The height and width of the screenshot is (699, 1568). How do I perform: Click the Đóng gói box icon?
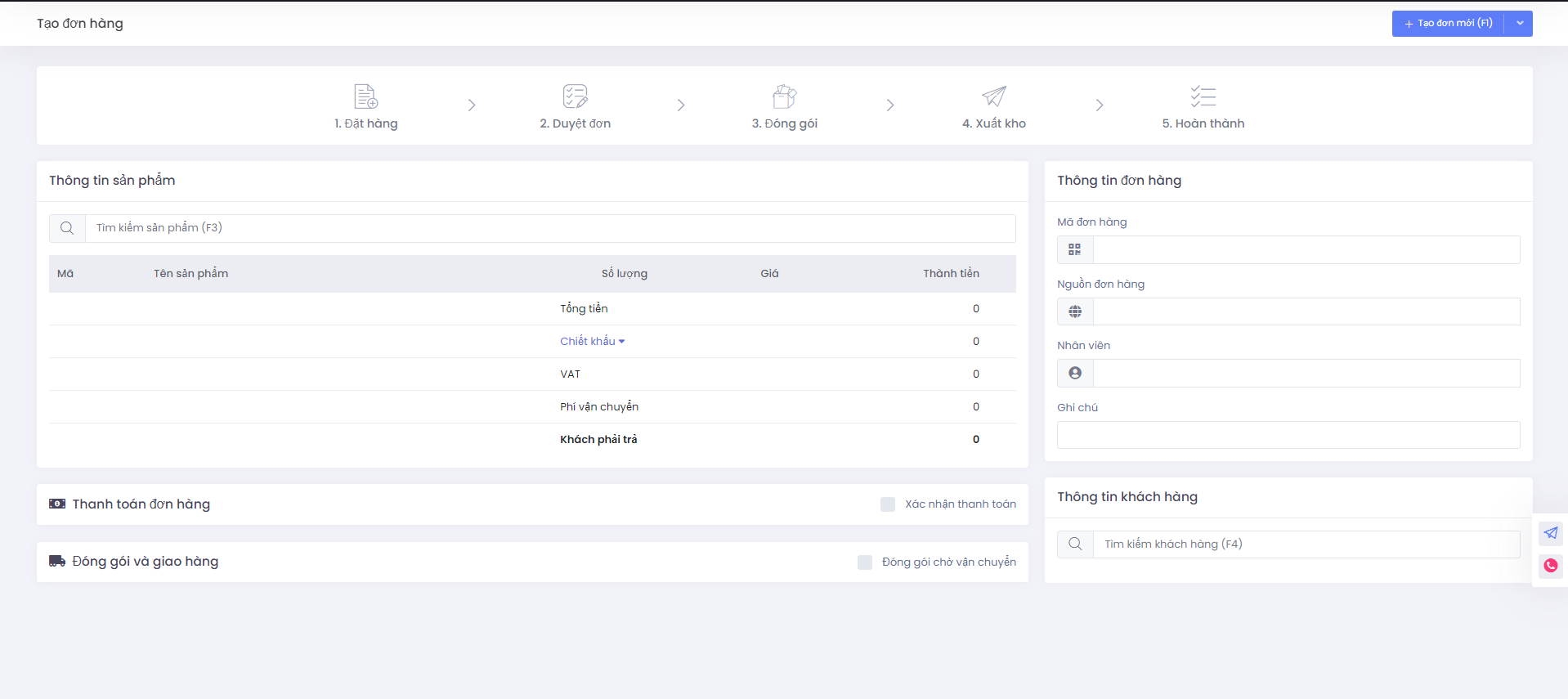pyautogui.click(x=784, y=96)
